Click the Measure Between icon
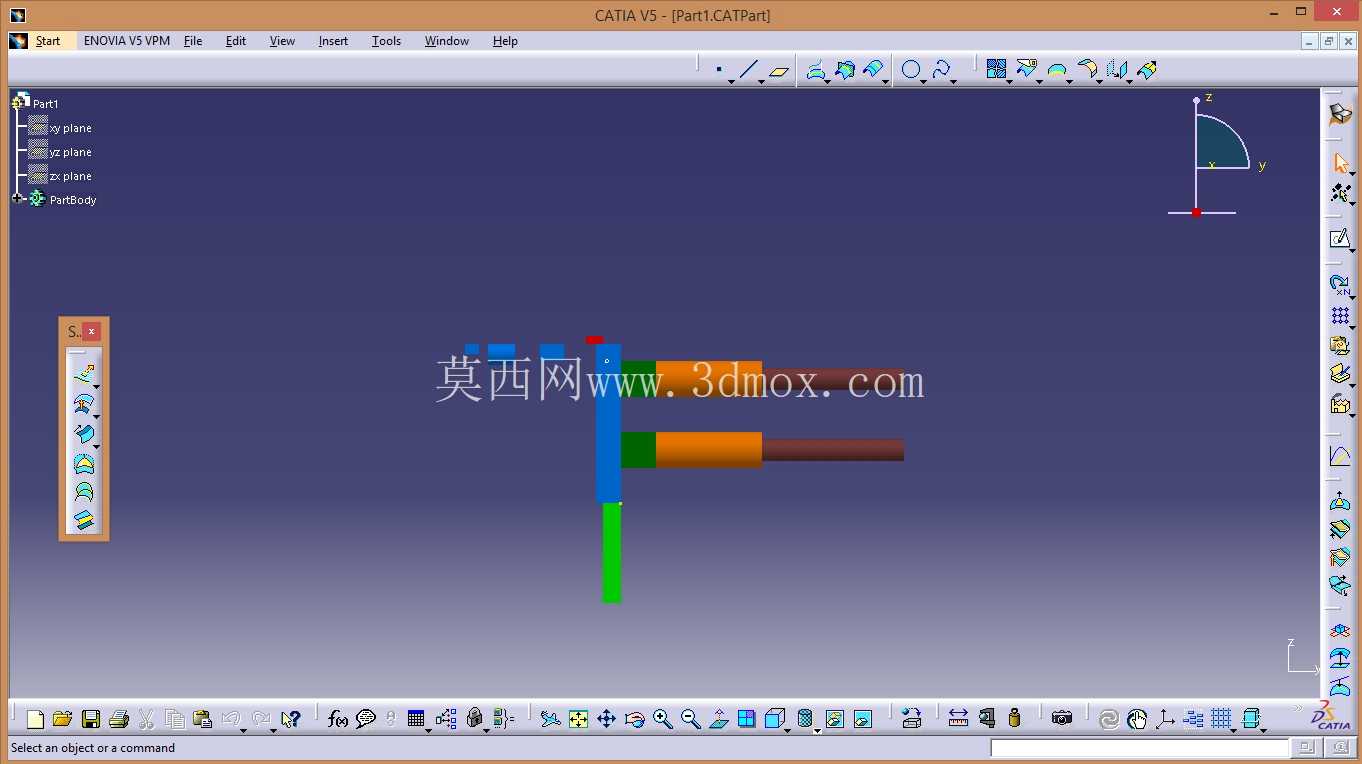 (x=958, y=718)
